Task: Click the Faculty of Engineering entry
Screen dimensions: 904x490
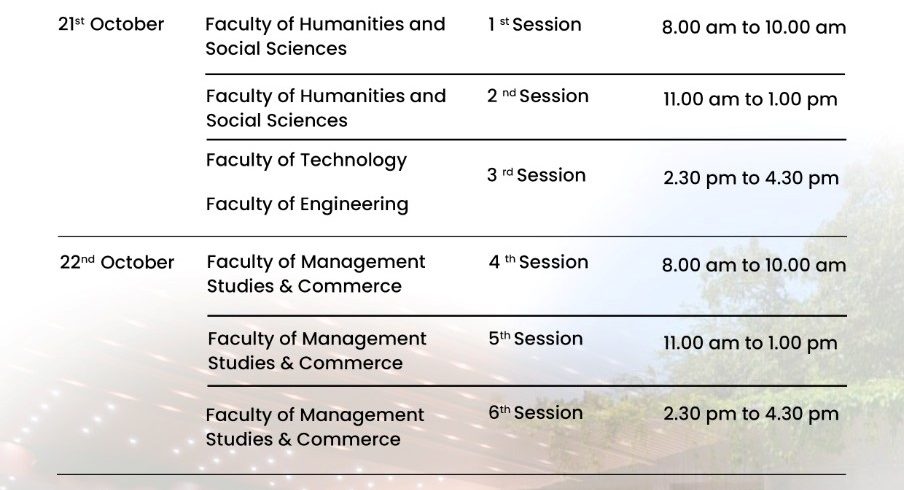Action: 307,204
